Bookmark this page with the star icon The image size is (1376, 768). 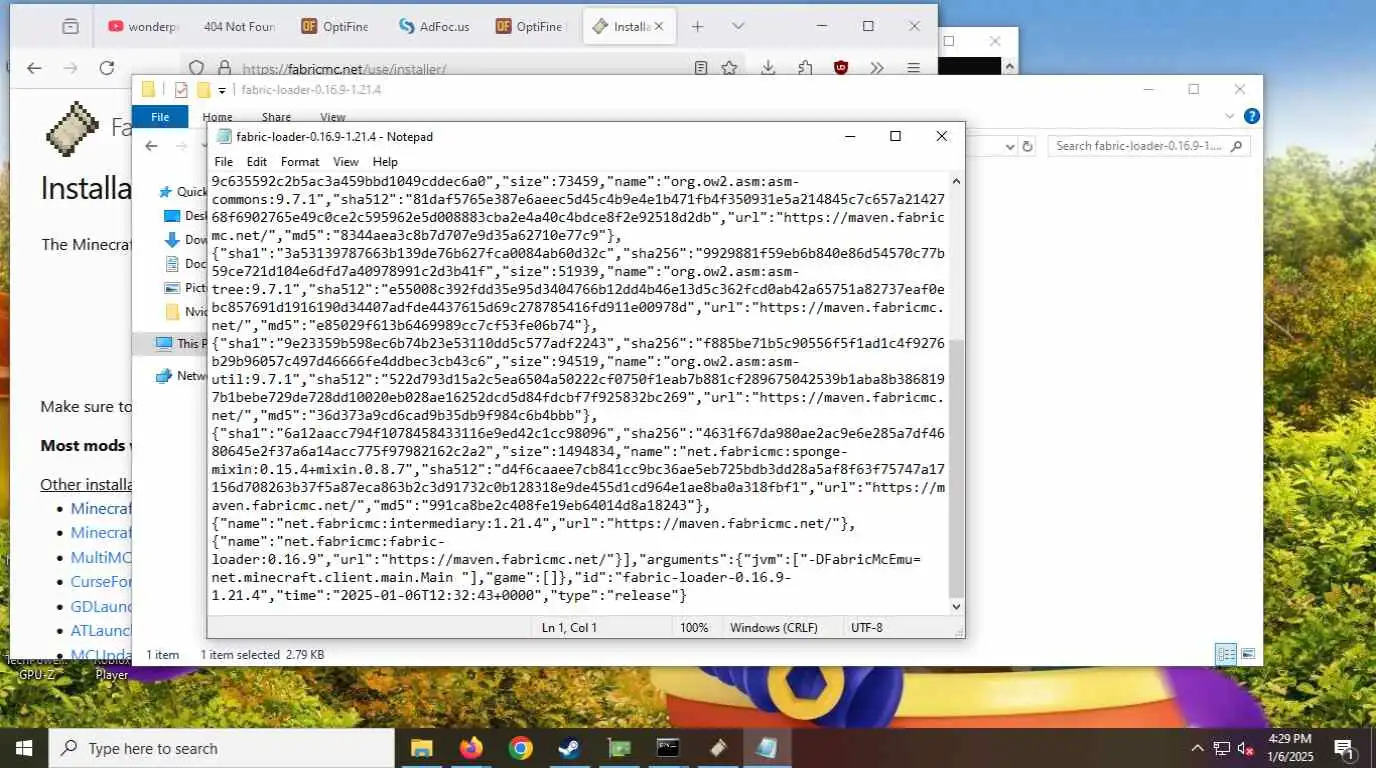729,68
